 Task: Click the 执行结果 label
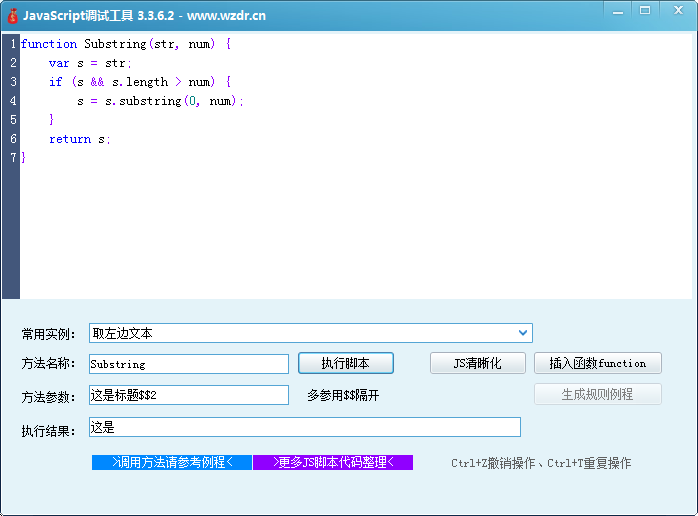click(48, 431)
